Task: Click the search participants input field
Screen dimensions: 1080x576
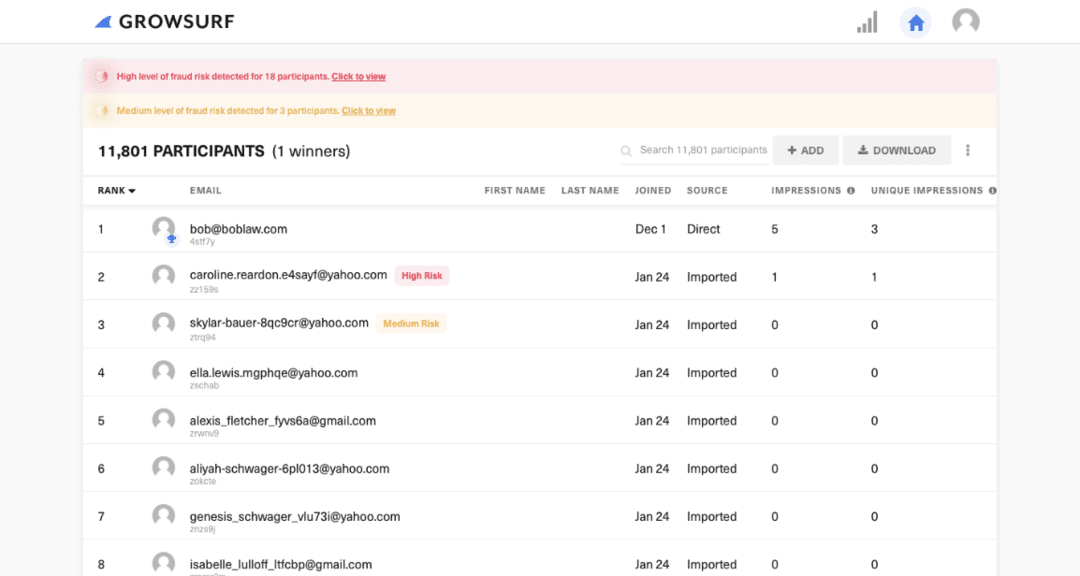Action: point(700,150)
